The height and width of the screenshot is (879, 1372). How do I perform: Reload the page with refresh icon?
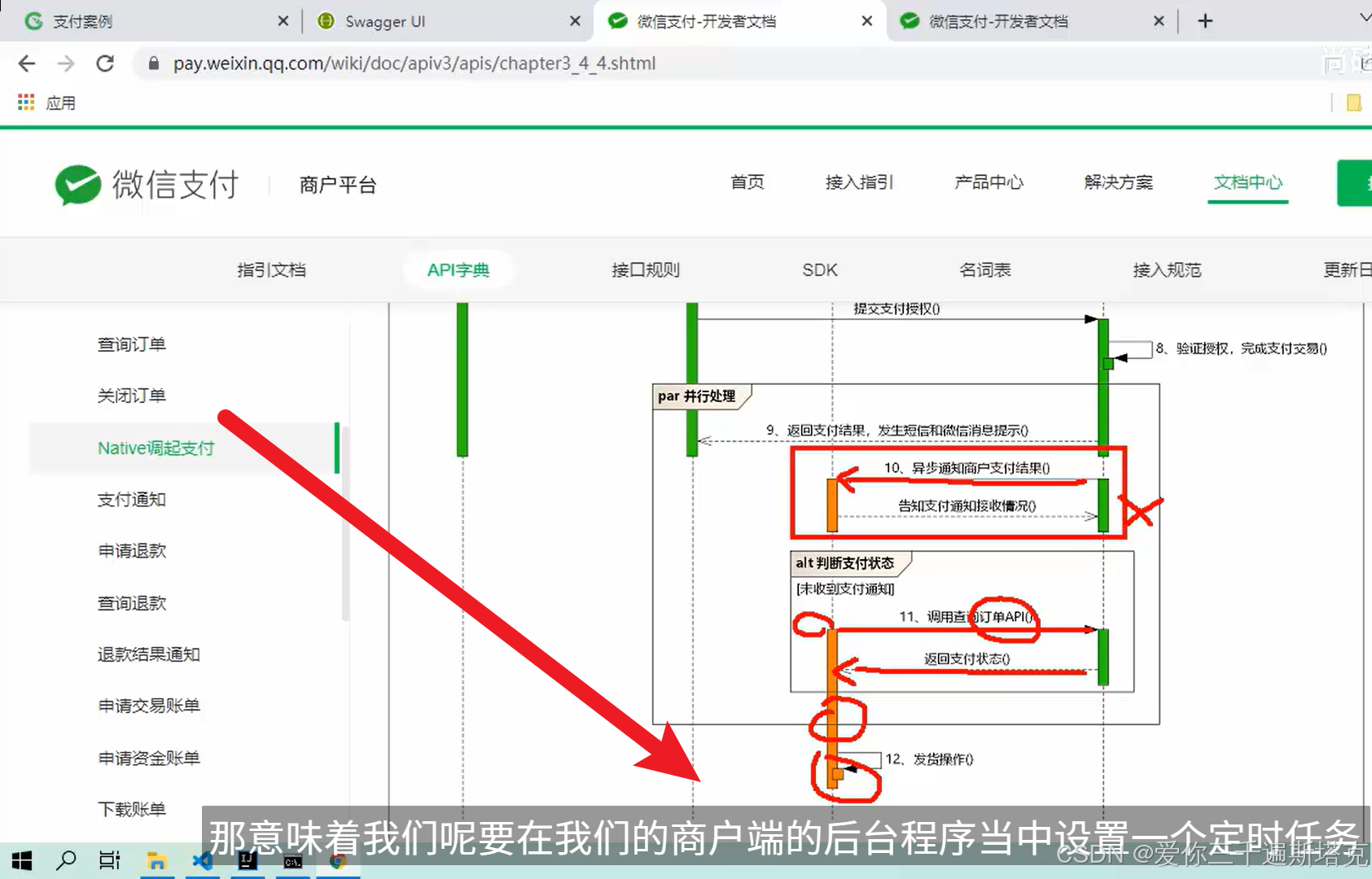tap(105, 63)
